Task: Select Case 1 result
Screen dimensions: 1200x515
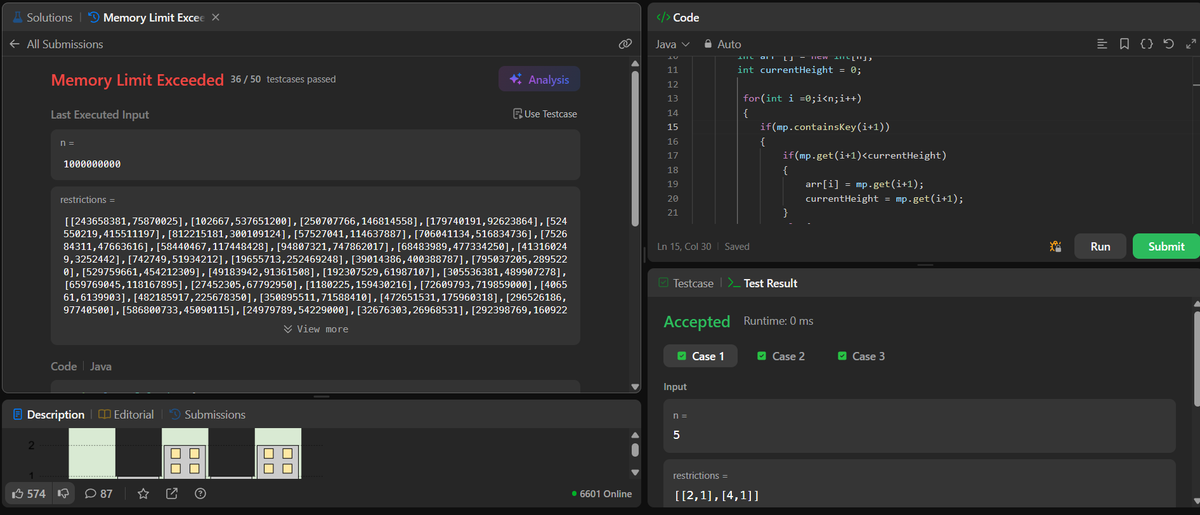Action: click(x=700, y=356)
